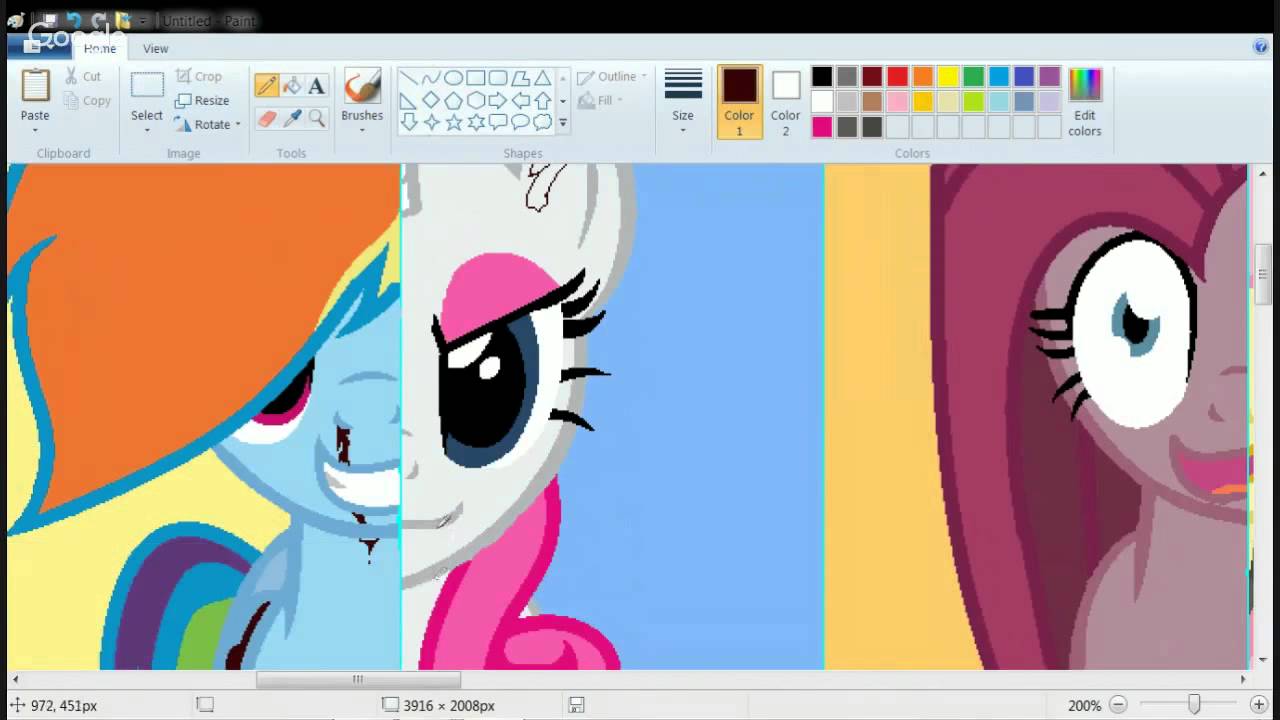Choose the Diamond shape
Screen dimensions: 1280x720
431,100
